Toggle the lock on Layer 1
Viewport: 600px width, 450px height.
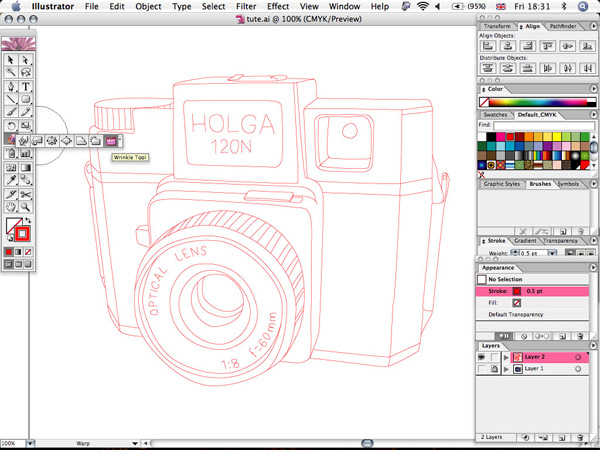494,369
